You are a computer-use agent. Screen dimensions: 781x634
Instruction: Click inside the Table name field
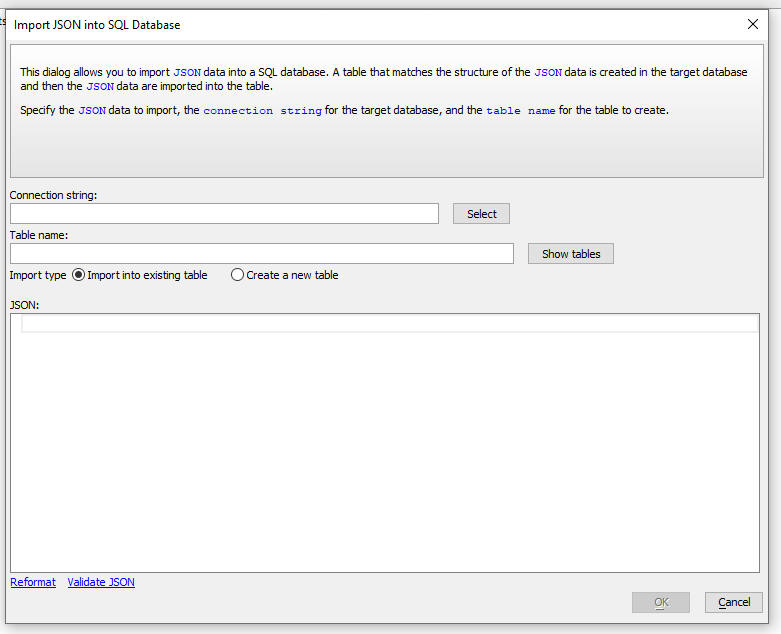(261, 254)
